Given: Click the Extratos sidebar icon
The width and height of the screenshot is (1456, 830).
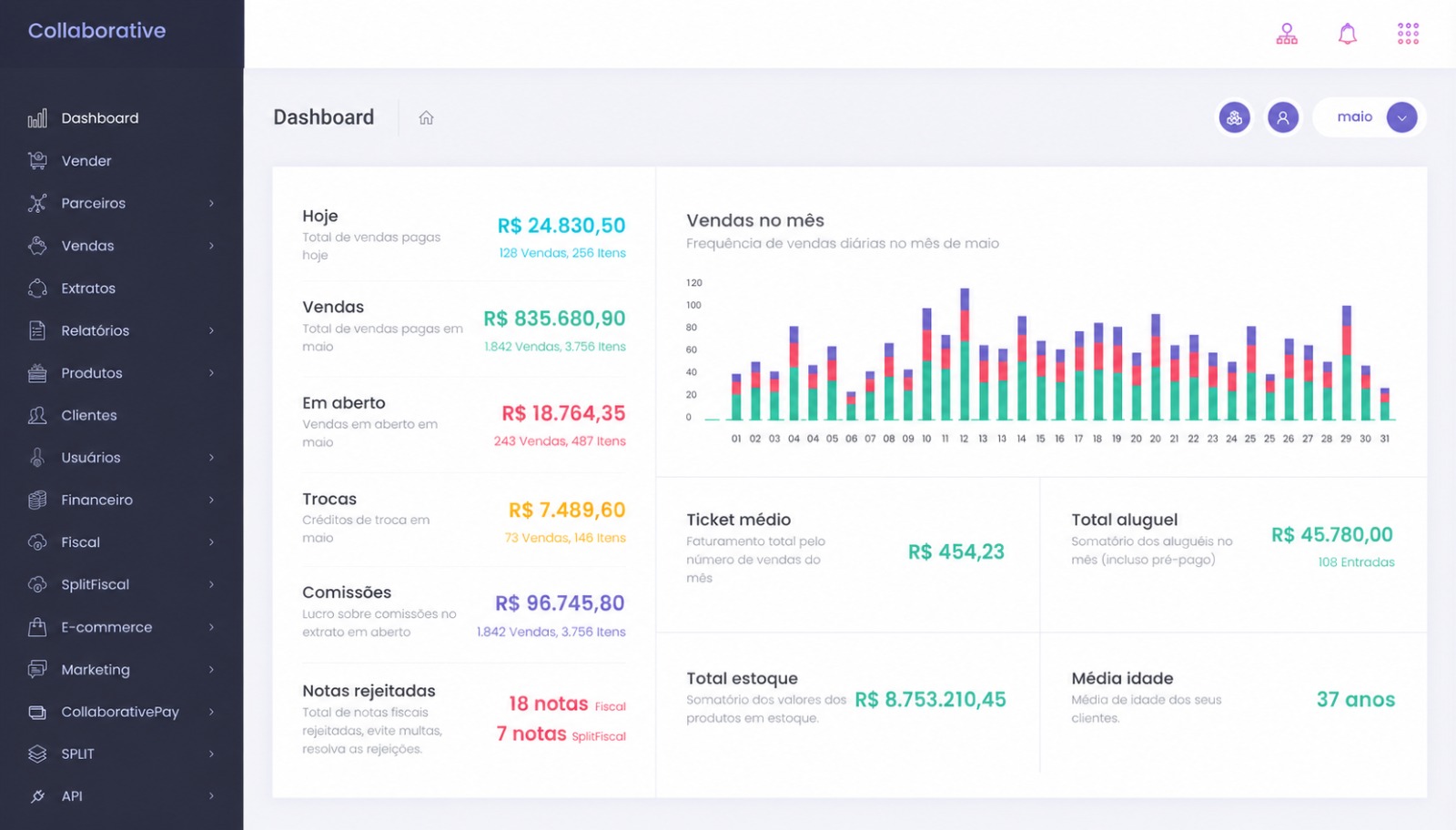Looking at the screenshot, I should point(37,288).
